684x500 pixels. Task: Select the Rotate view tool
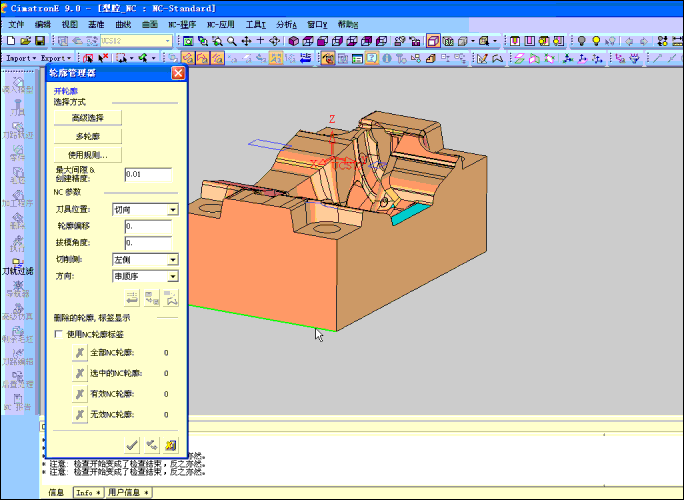pyautogui.click(x=274, y=41)
